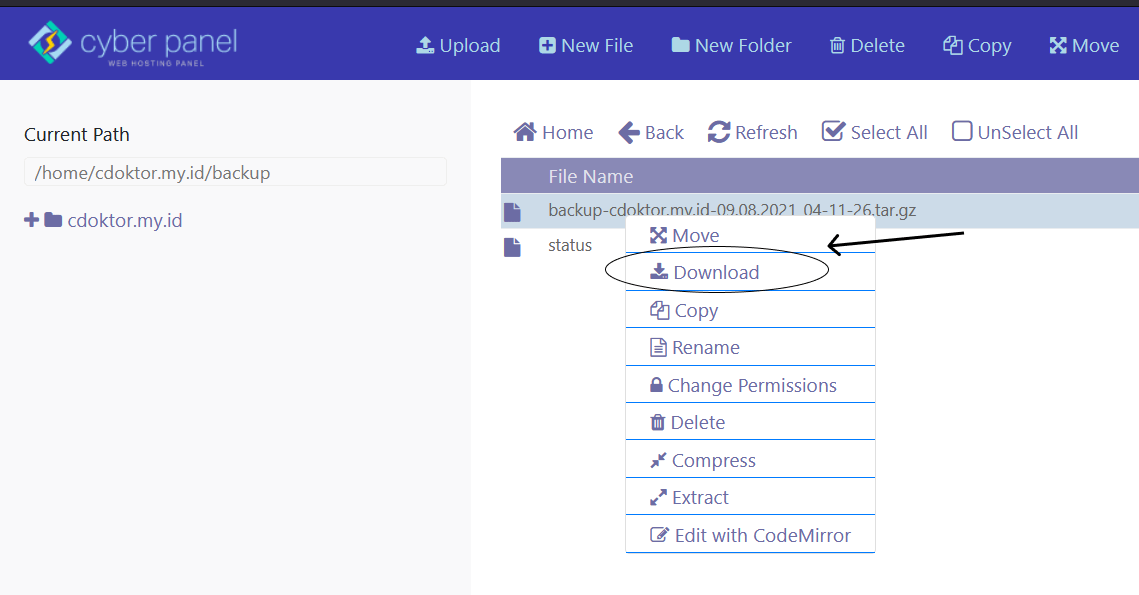Check the Select All checkbox
The image size is (1139, 595).
(x=833, y=132)
